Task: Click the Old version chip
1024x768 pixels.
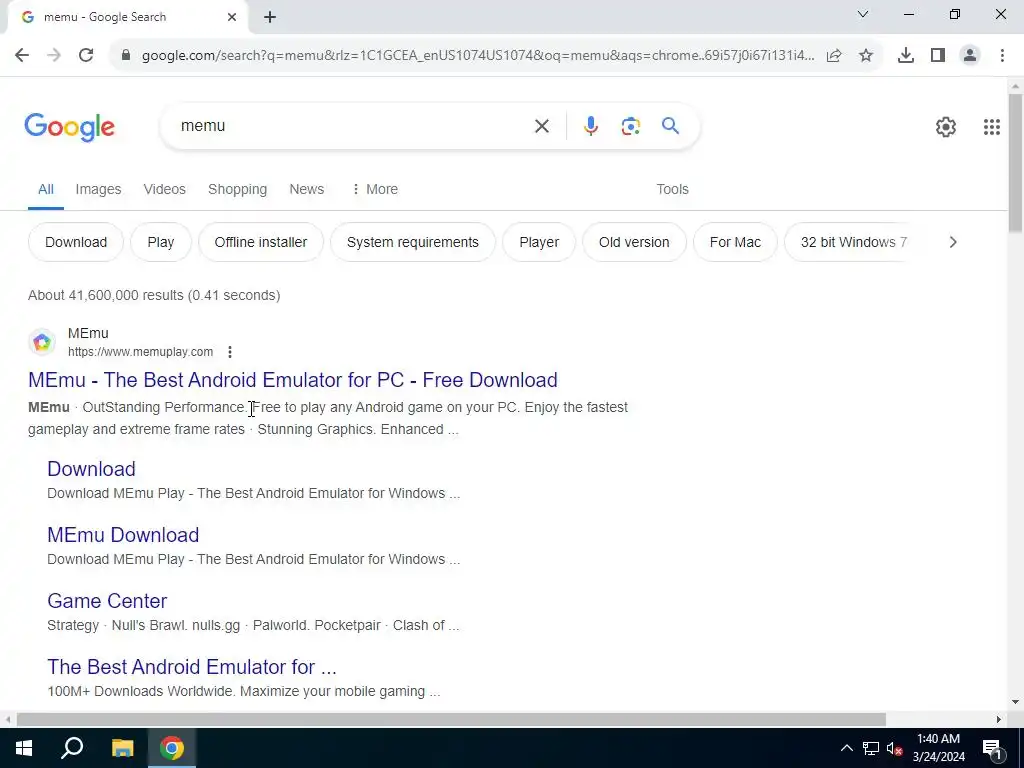Action: 634,242
